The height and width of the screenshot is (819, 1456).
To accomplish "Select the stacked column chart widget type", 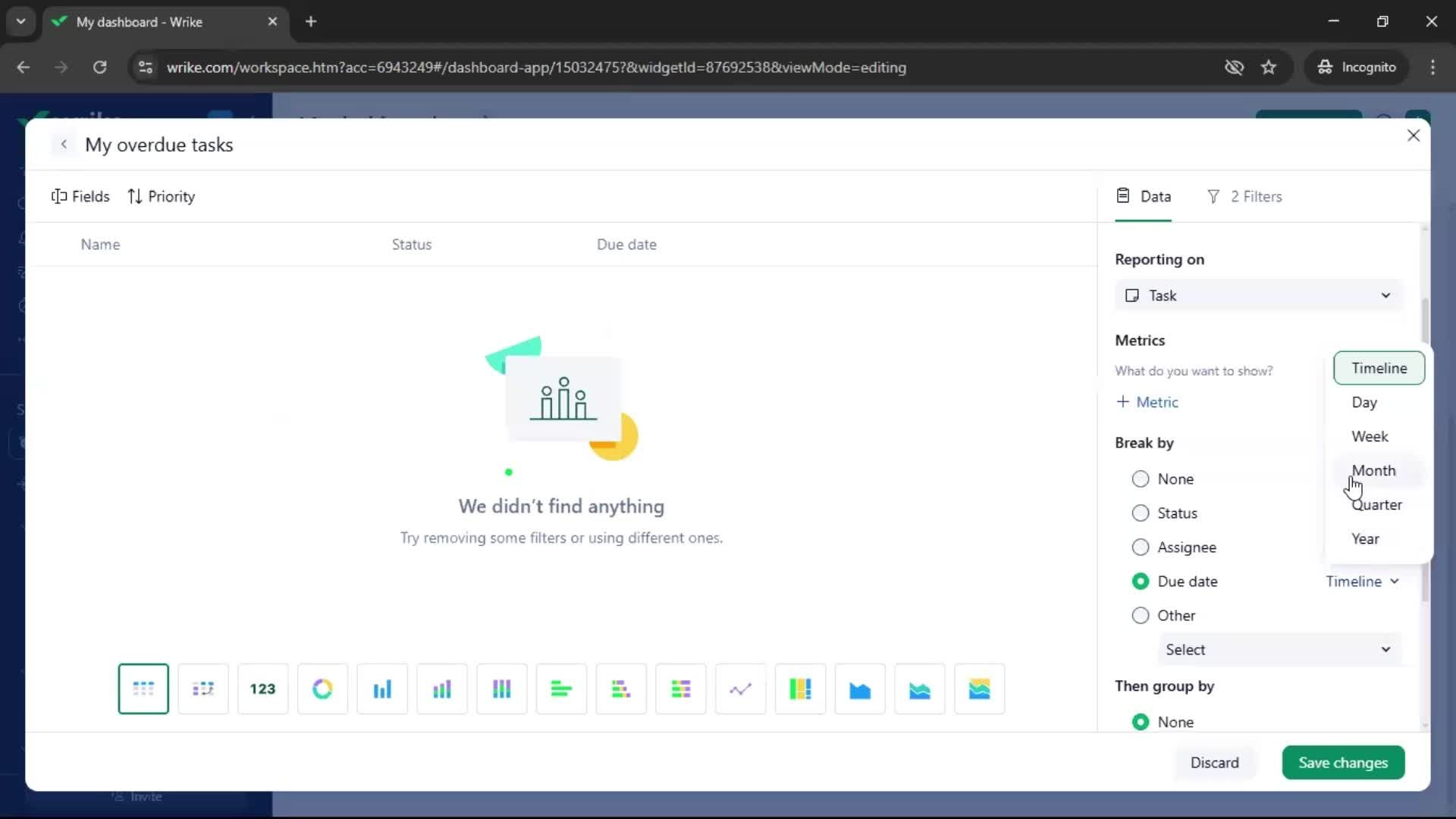I will [442, 689].
